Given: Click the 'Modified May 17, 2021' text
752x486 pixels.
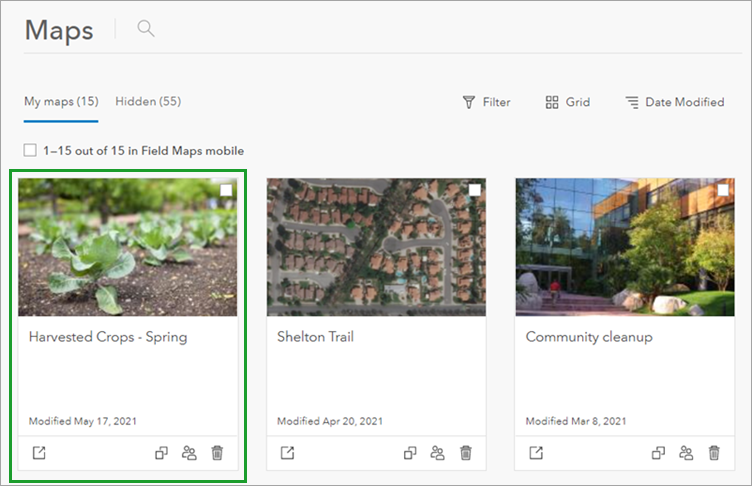Looking at the screenshot, I should click(x=82, y=421).
